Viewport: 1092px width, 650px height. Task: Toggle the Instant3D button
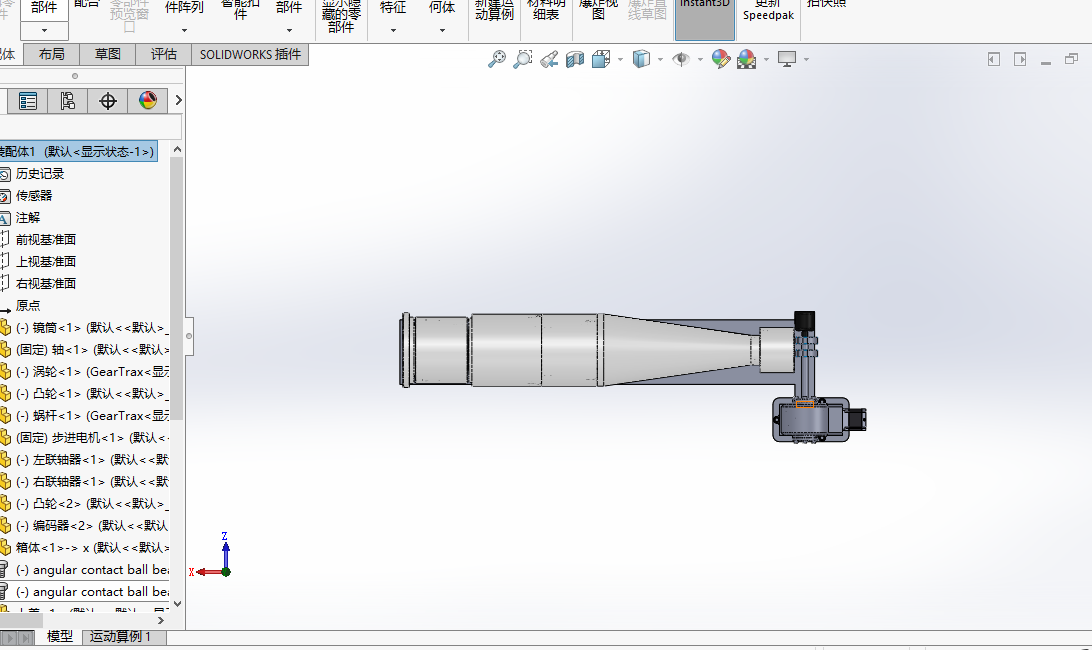705,20
